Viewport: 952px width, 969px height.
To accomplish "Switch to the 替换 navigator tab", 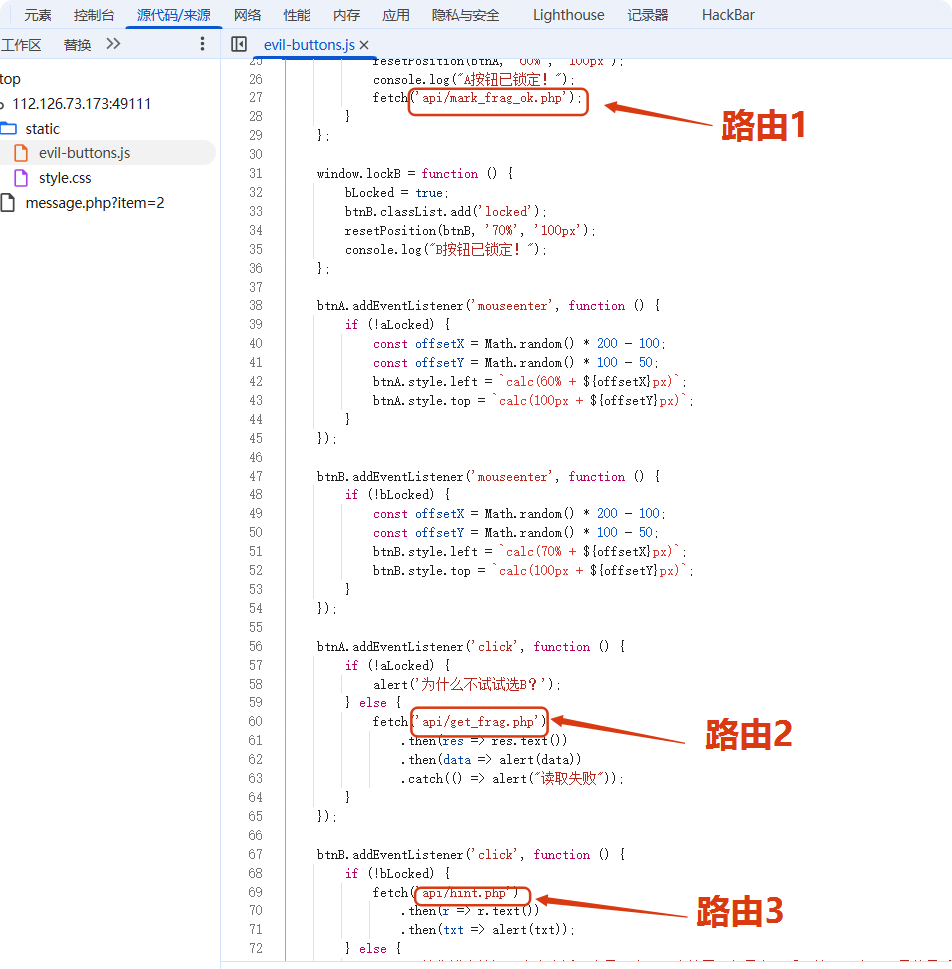I will pyautogui.click(x=77, y=45).
